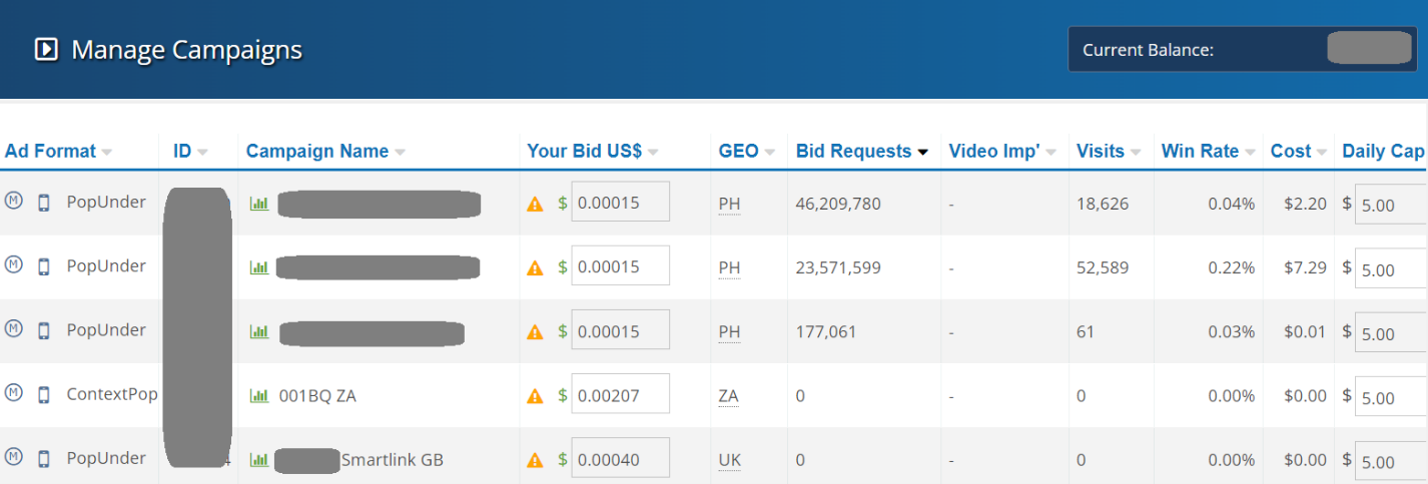The height and width of the screenshot is (484, 1428).
Task: Click the ZA geo code
Action: [729, 396]
